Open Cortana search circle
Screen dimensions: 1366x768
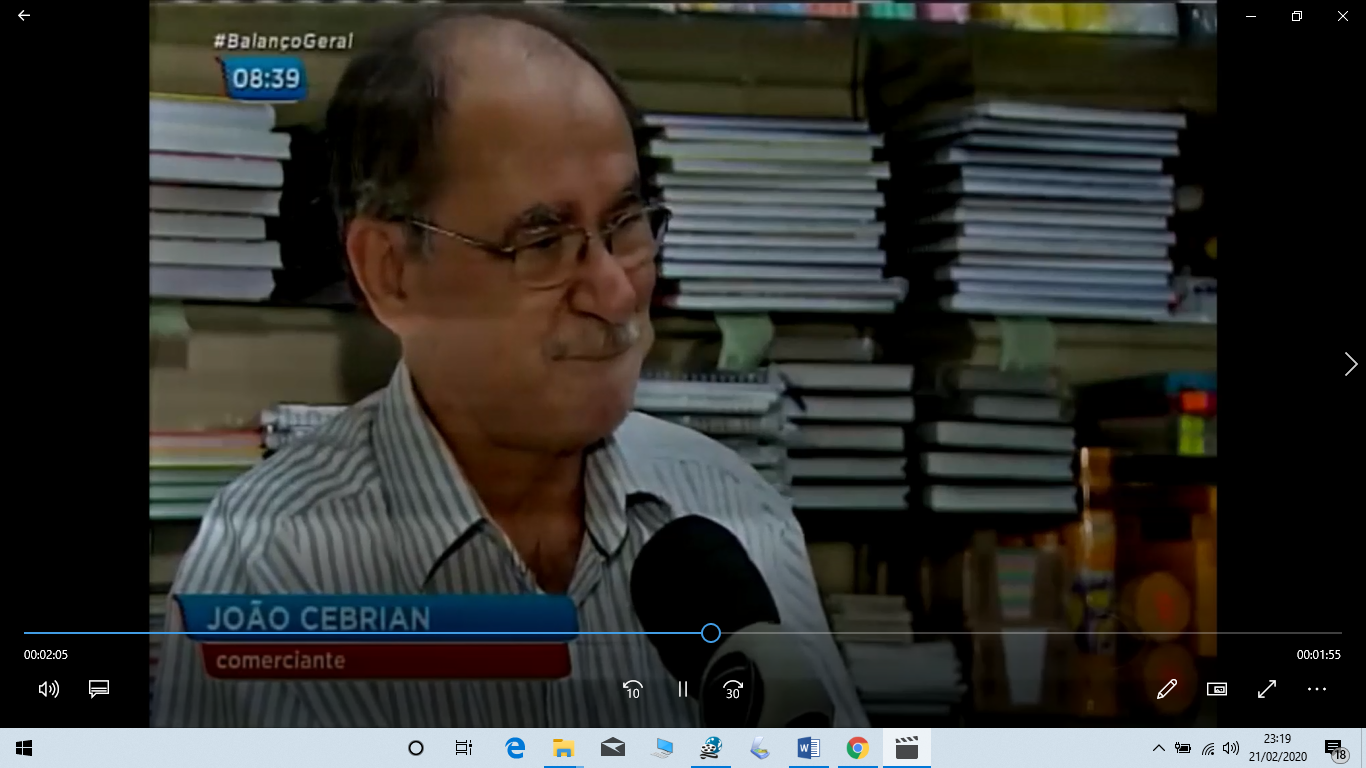click(x=416, y=748)
